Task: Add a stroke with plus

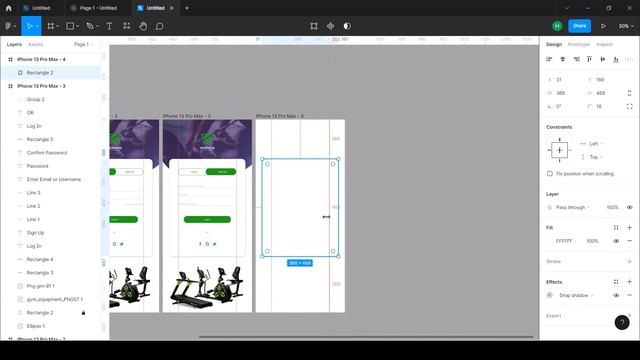Action: point(629,261)
